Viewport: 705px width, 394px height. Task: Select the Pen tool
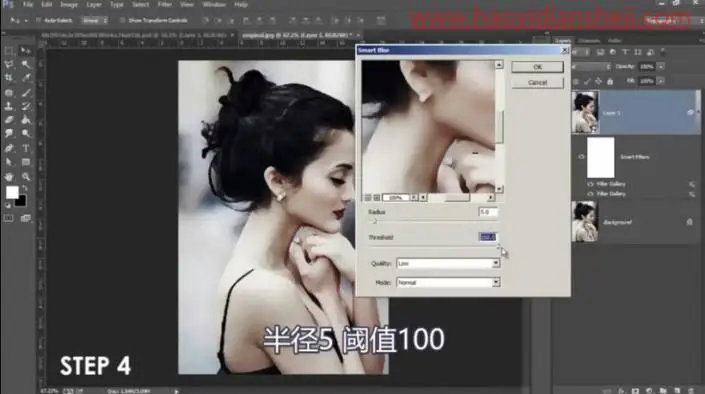pos(9,148)
